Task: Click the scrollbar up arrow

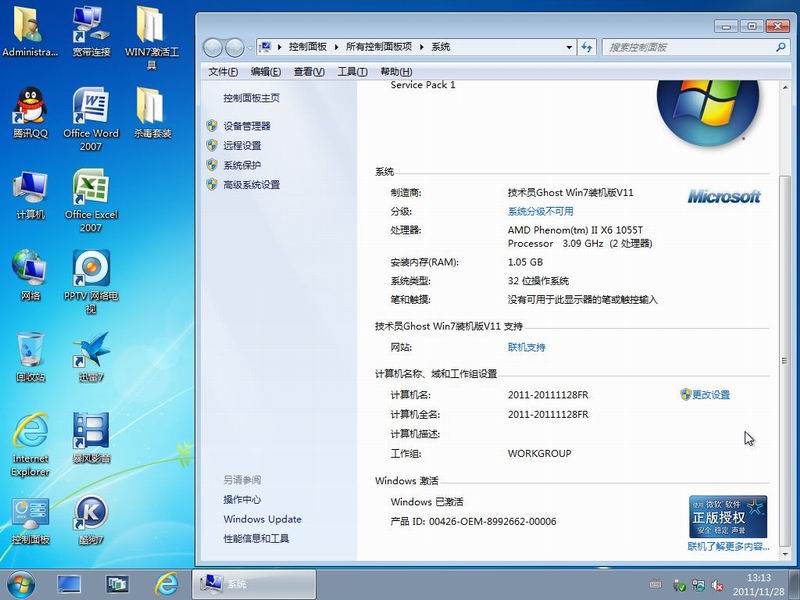Action: coord(785,87)
